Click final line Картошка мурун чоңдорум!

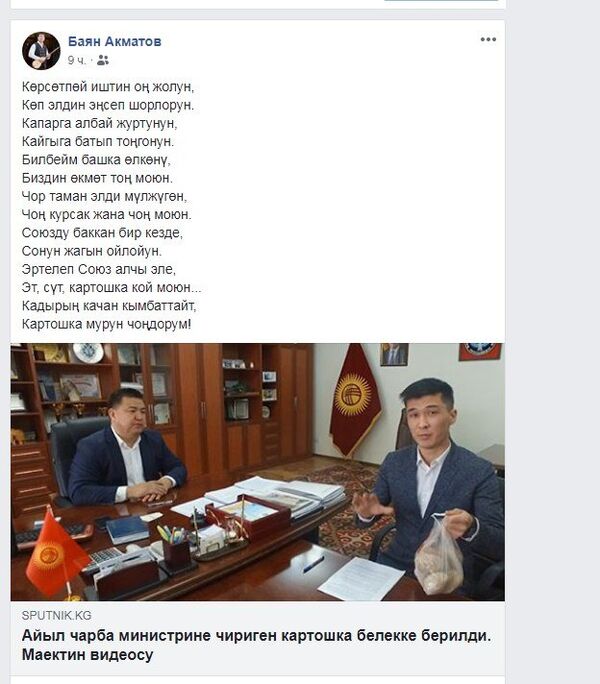(106, 324)
